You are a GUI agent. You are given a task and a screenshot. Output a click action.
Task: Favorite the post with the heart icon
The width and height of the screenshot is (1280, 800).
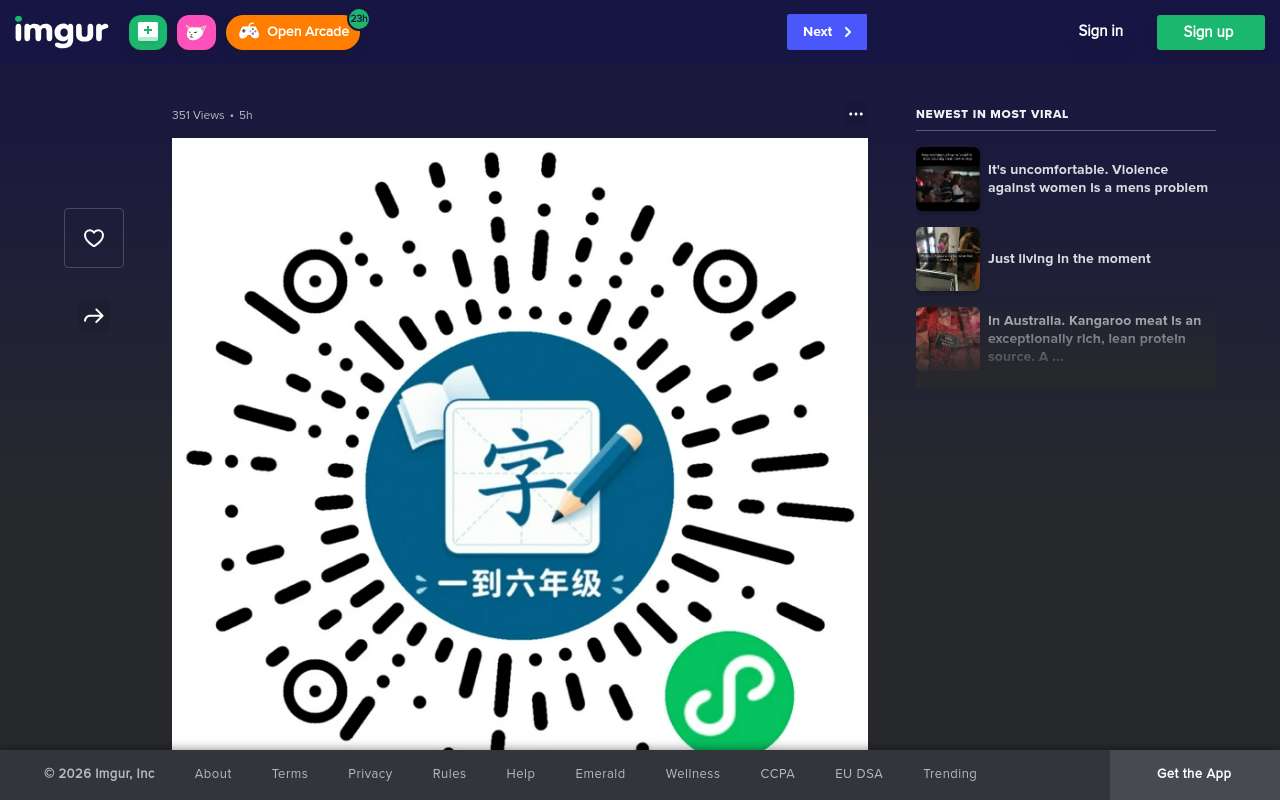click(x=94, y=238)
